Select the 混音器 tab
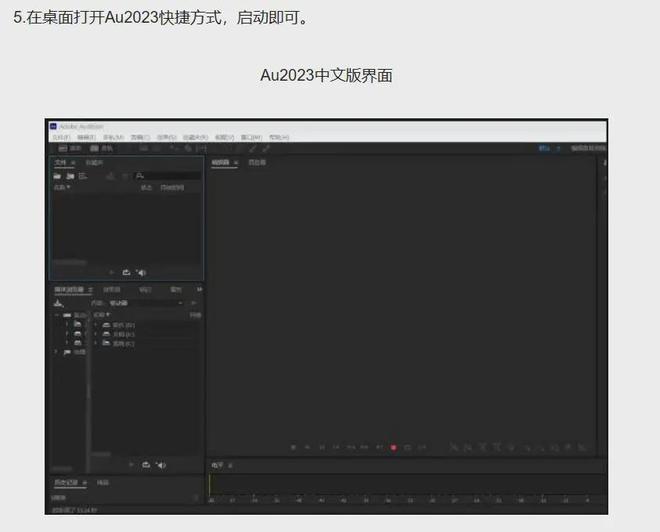This screenshot has height=532, width=660. click(257, 162)
